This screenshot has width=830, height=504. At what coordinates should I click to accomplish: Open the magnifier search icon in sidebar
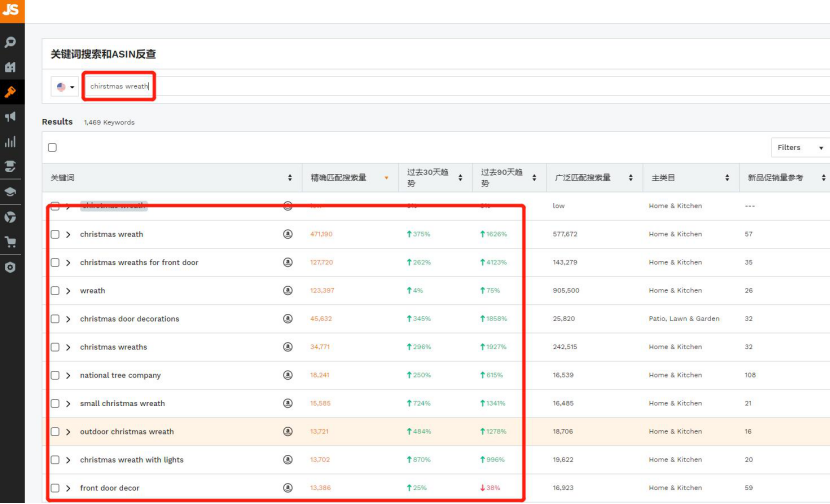tap(11, 43)
